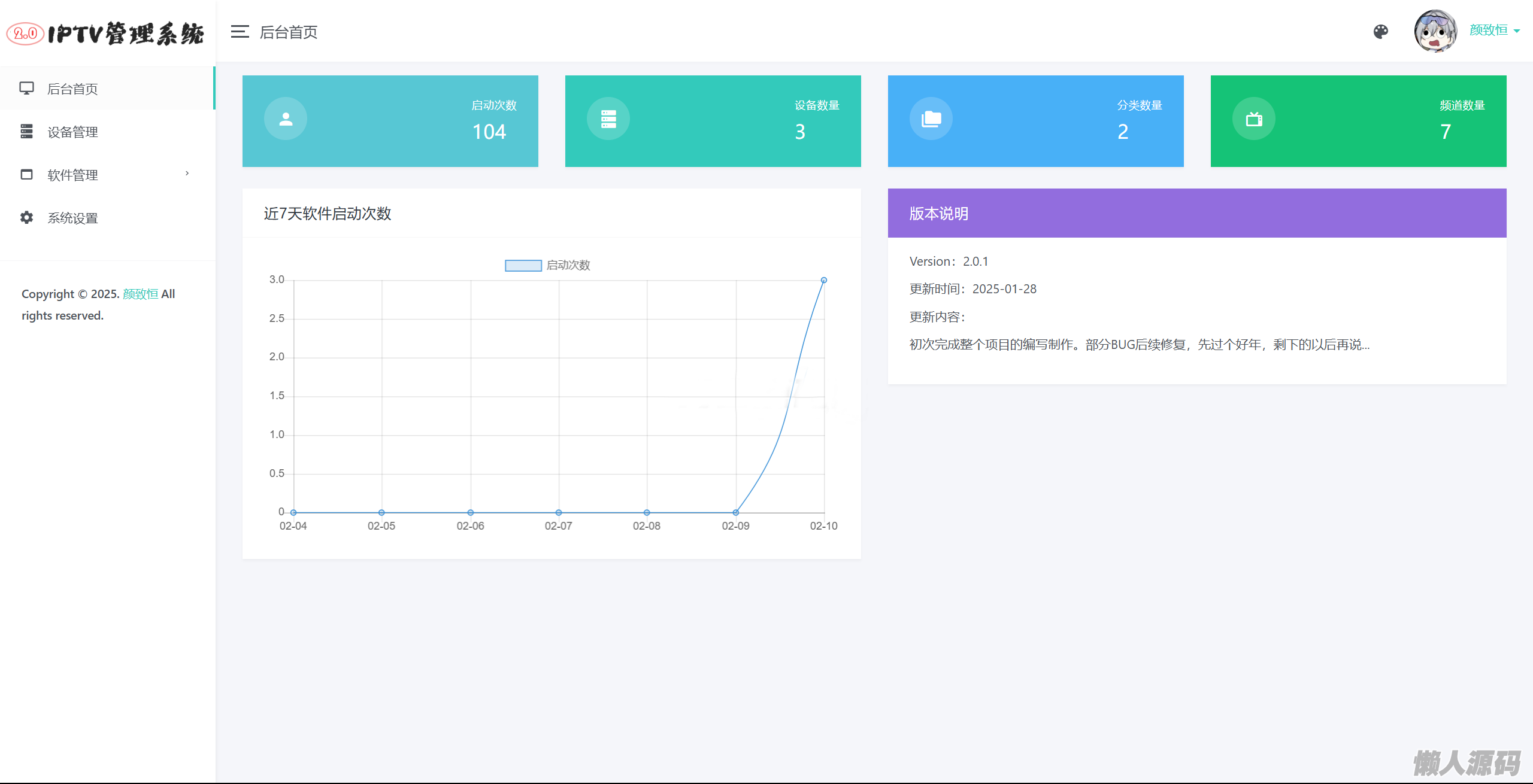Select 后台首页 in the sidebar
Screen dimensions: 1533x784
(72, 89)
